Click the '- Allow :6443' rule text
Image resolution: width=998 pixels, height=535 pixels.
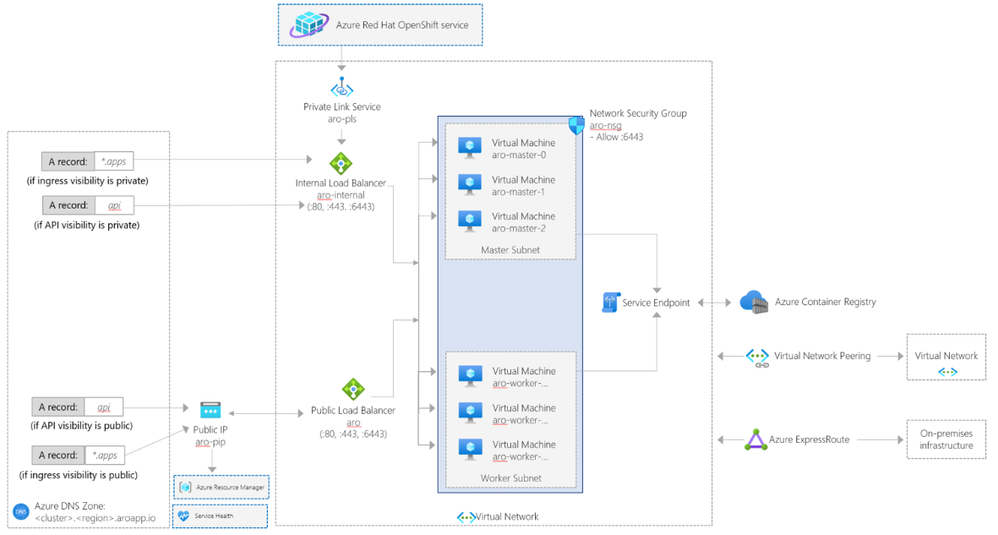point(616,137)
